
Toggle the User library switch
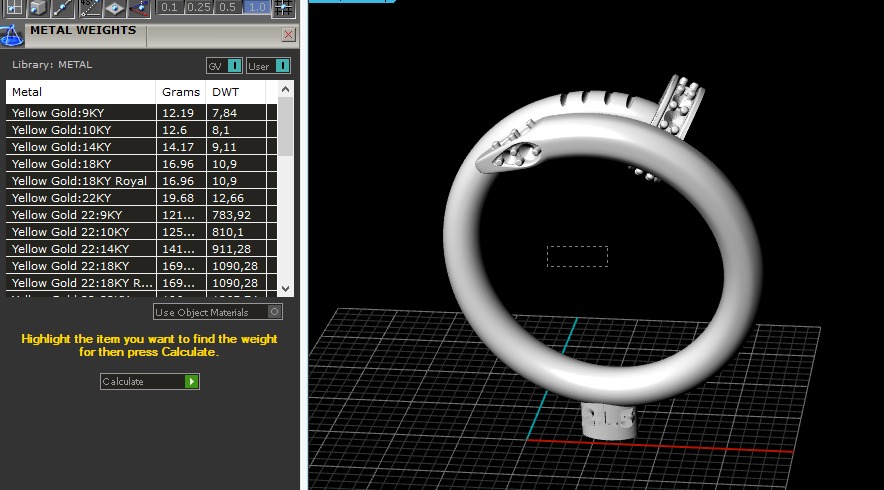(268, 66)
